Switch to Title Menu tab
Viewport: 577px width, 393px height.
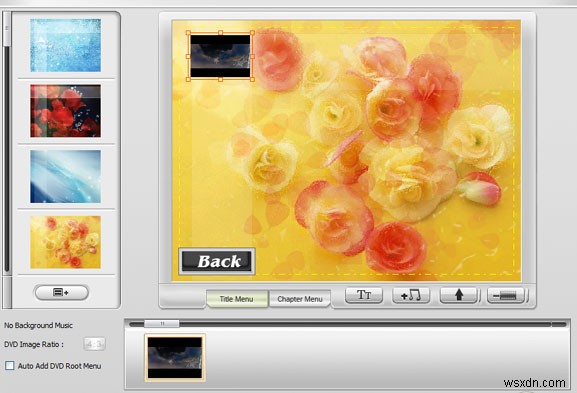[x=237, y=299]
